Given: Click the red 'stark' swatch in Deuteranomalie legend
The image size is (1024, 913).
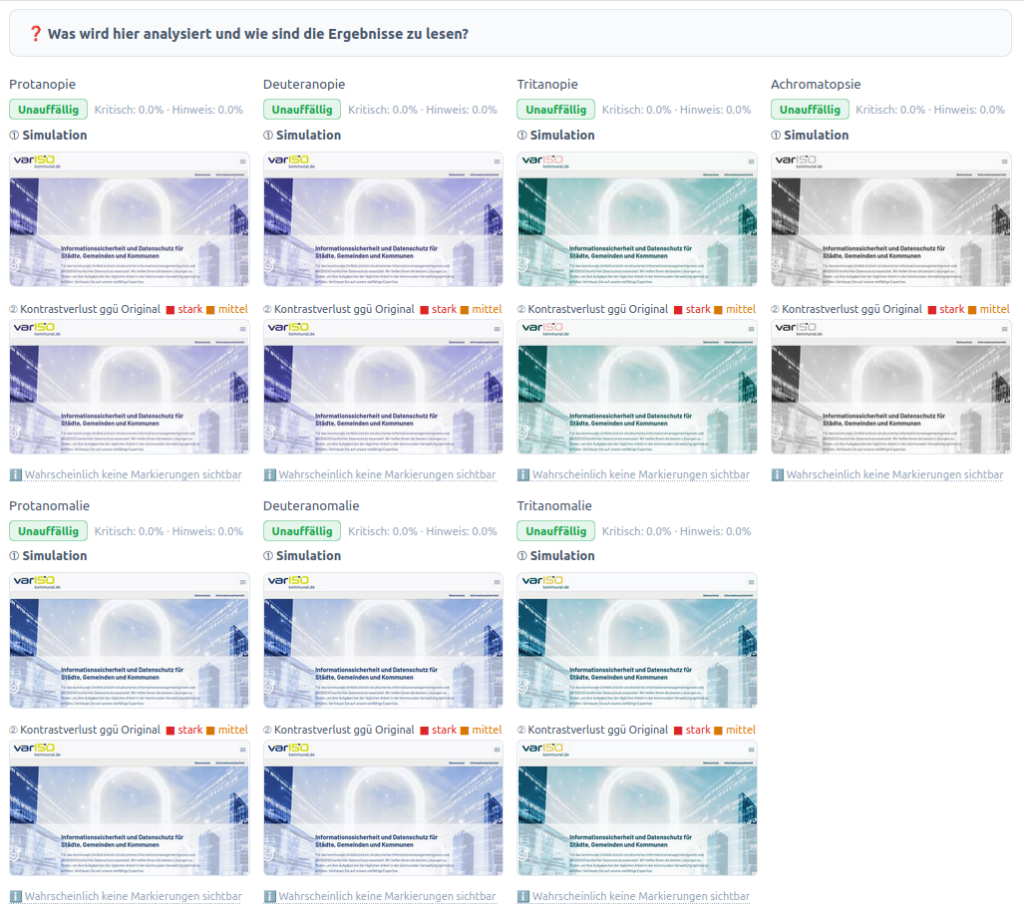Looking at the screenshot, I should click(x=424, y=730).
